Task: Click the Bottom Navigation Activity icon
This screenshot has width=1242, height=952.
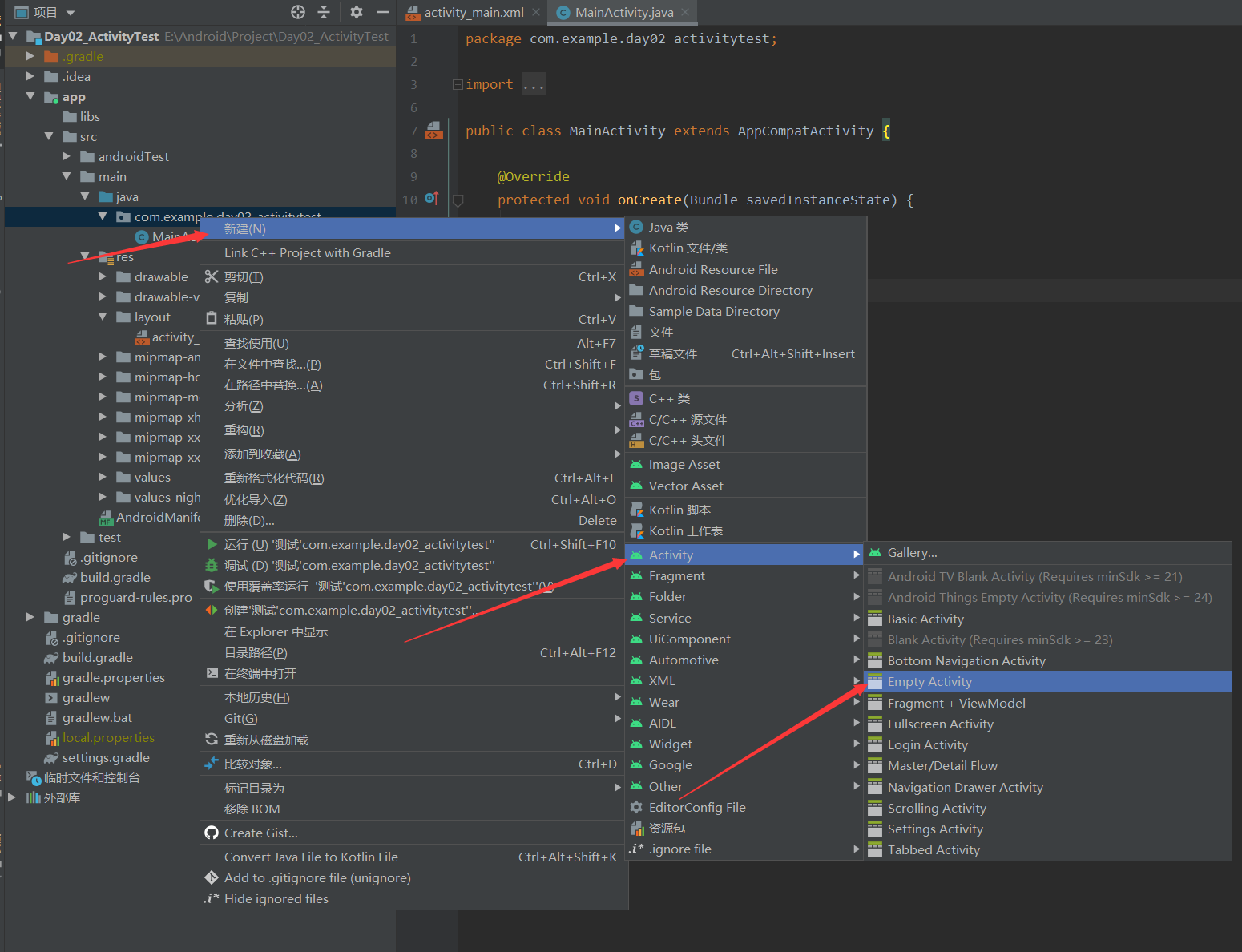Action: (875, 660)
